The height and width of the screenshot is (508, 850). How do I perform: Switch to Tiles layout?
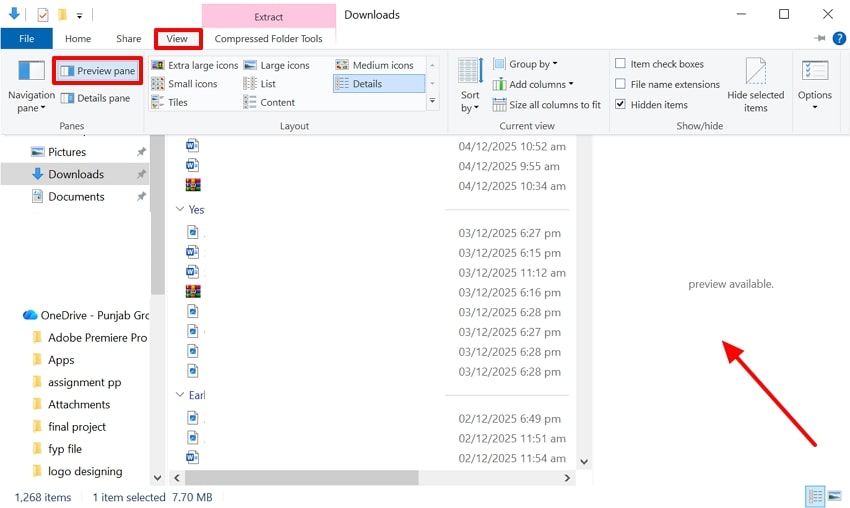pyautogui.click(x=170, y=102)
